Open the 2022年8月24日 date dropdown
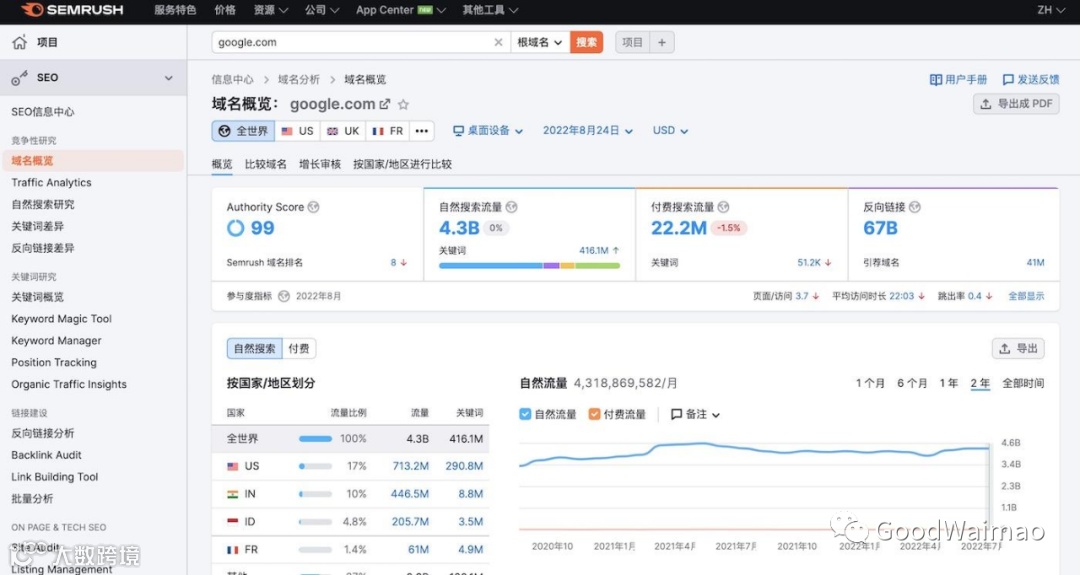The image size is (1080, 575). click(x=588, y=131)
